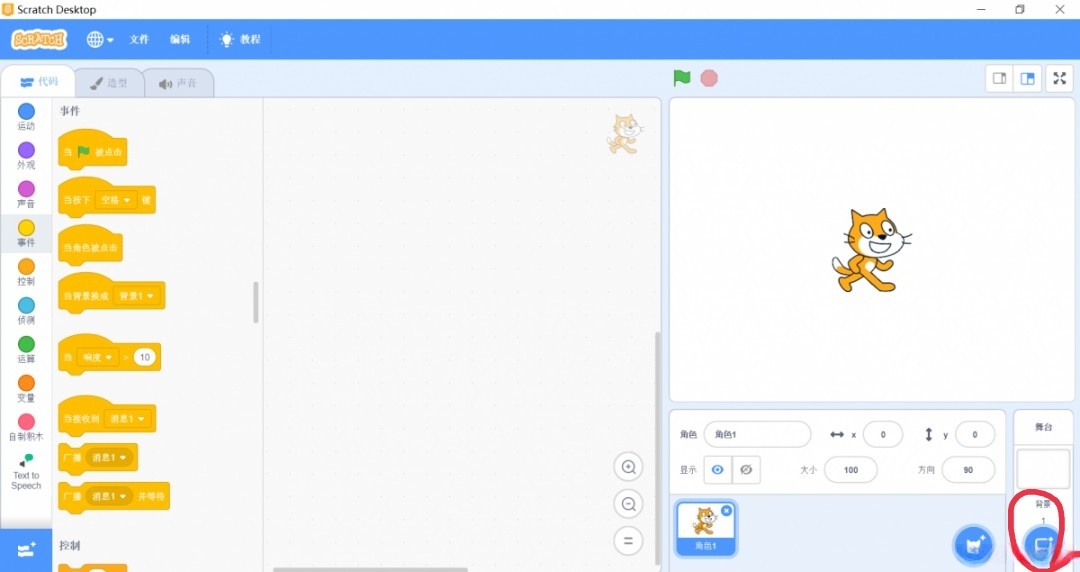Open the 响度 dropdown in block
Viewport: 1080px width, 572px height.
pyautogui.click(x=98, y=357)
